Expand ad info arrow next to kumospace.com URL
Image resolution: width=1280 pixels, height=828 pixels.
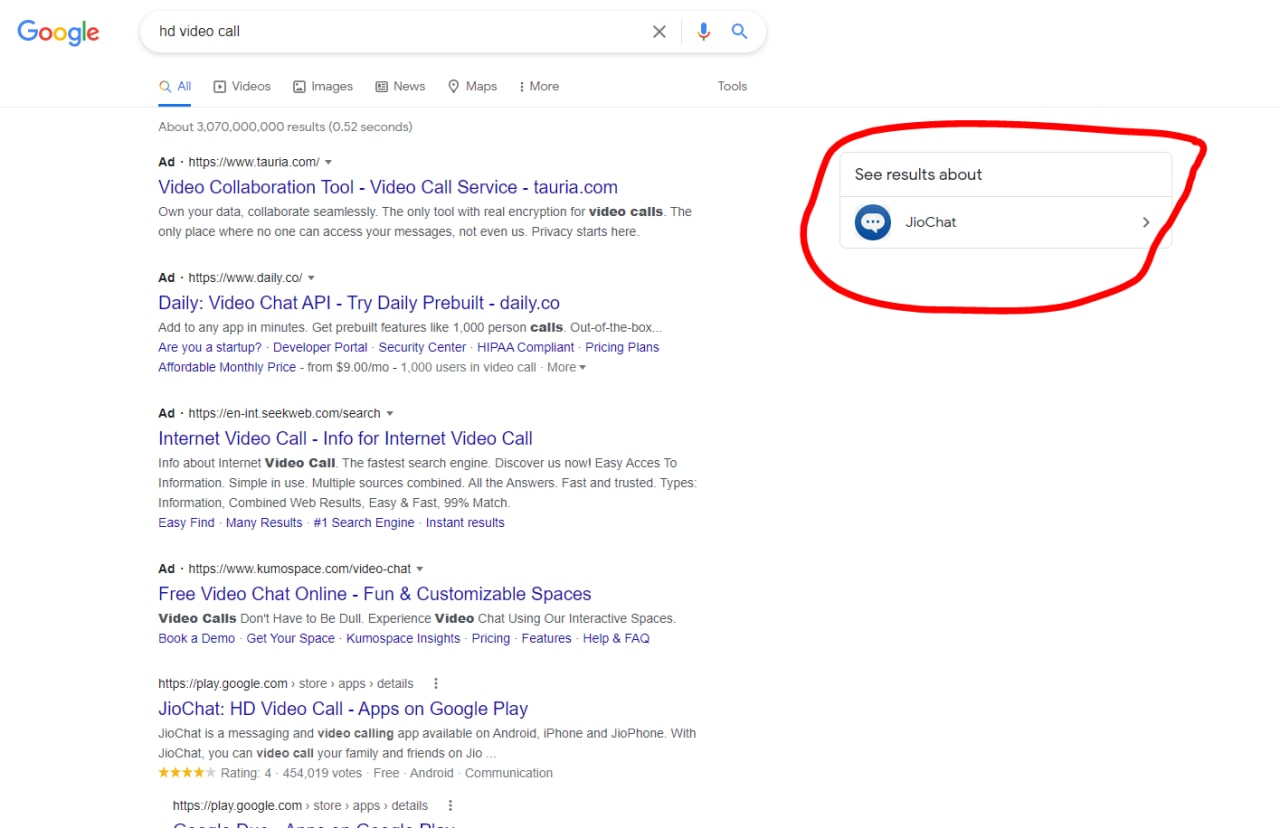coord(420,569)
